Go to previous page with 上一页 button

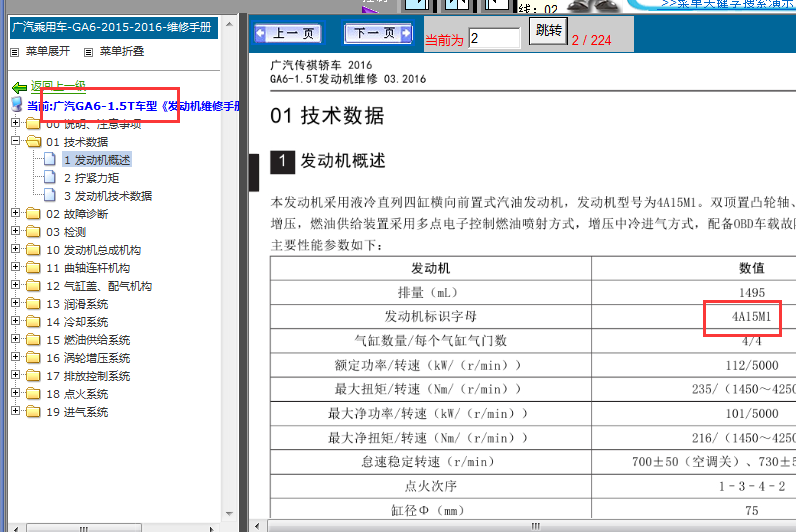coord(286,34)
